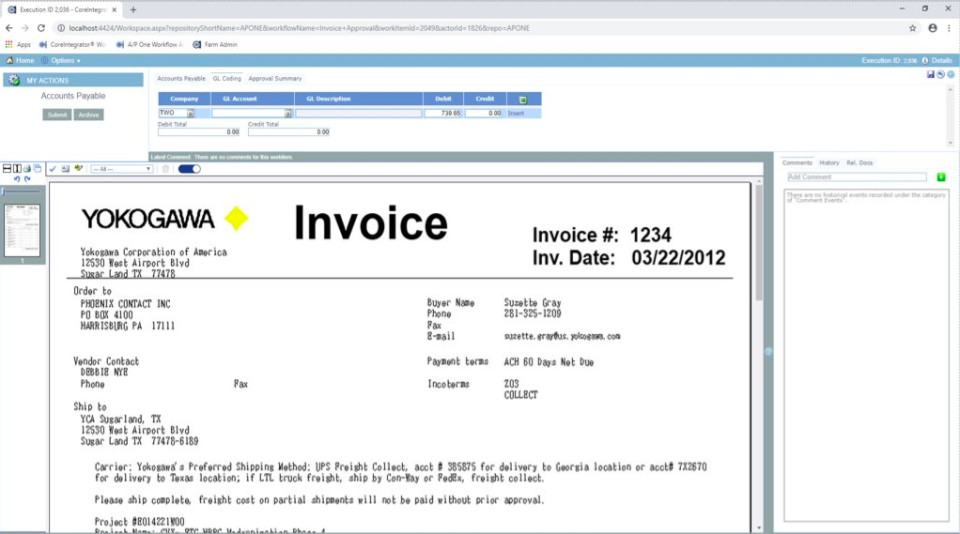
Task: Click the 'Execution ID 2,036' browser tab
Action: (x=61, y=10)
